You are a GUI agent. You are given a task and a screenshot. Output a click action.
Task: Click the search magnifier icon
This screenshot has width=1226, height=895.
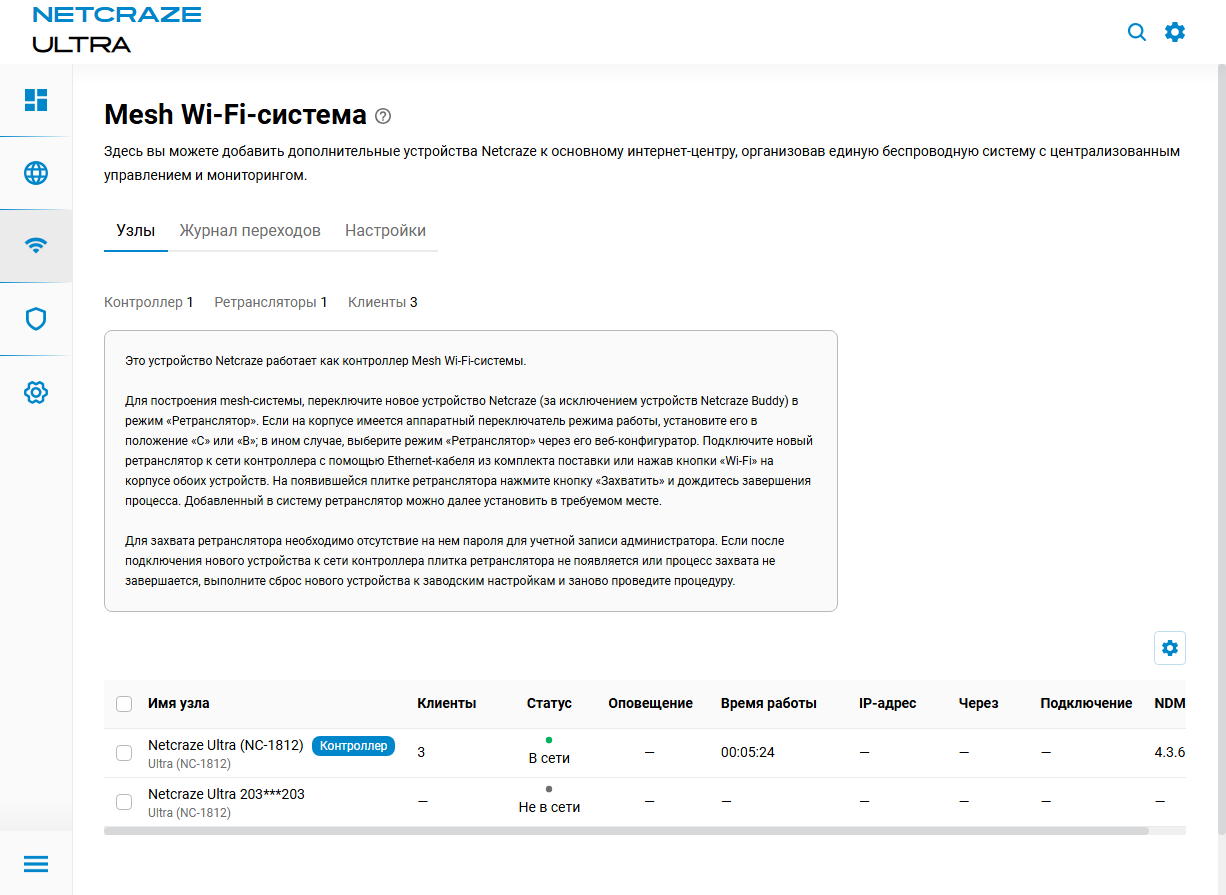pos(1137,32)
